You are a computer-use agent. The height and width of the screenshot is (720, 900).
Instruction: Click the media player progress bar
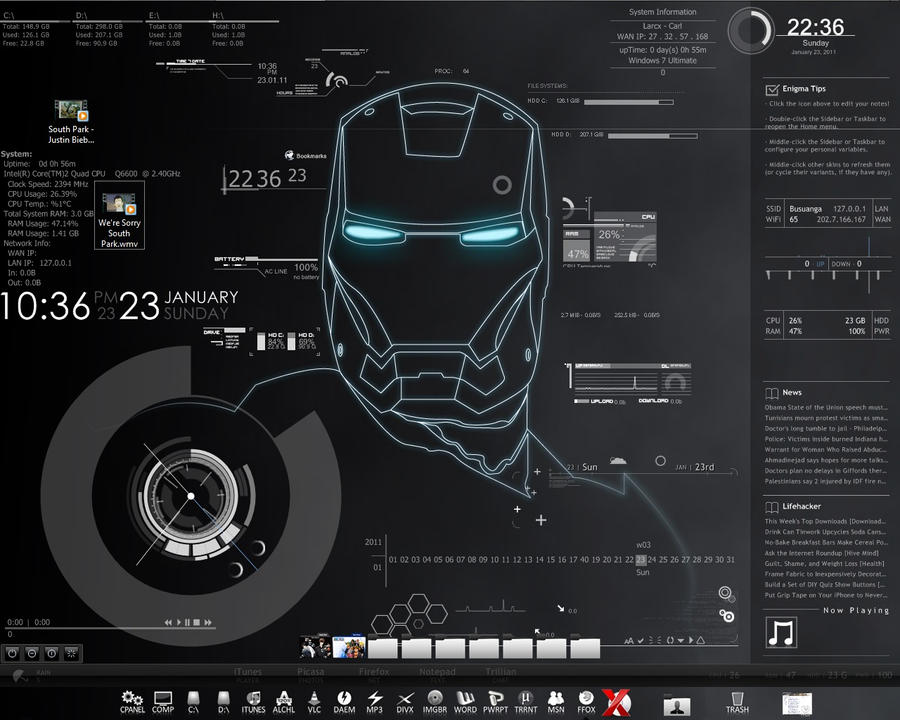[110, 629]
